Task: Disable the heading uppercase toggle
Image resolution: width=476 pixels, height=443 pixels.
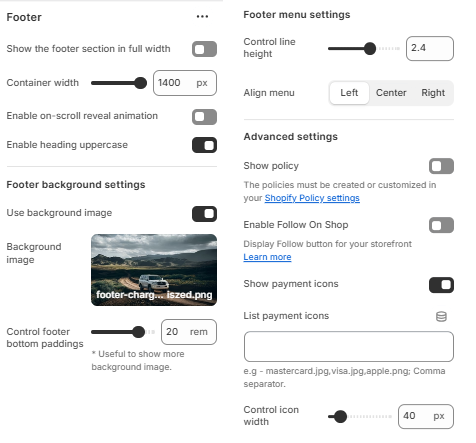Action: (204, 145)
